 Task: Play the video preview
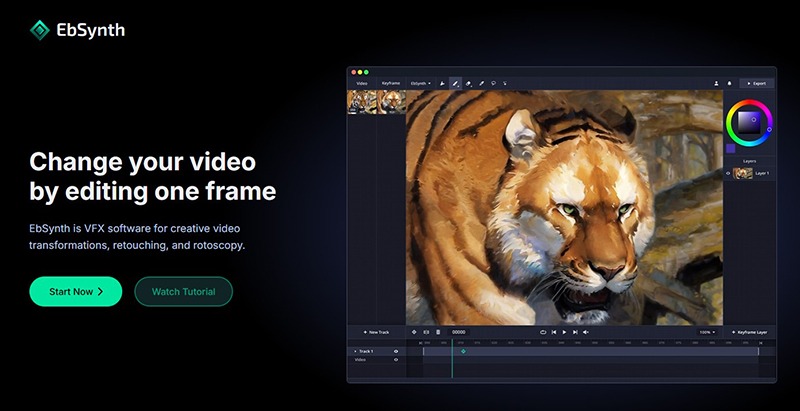[564, 332]
